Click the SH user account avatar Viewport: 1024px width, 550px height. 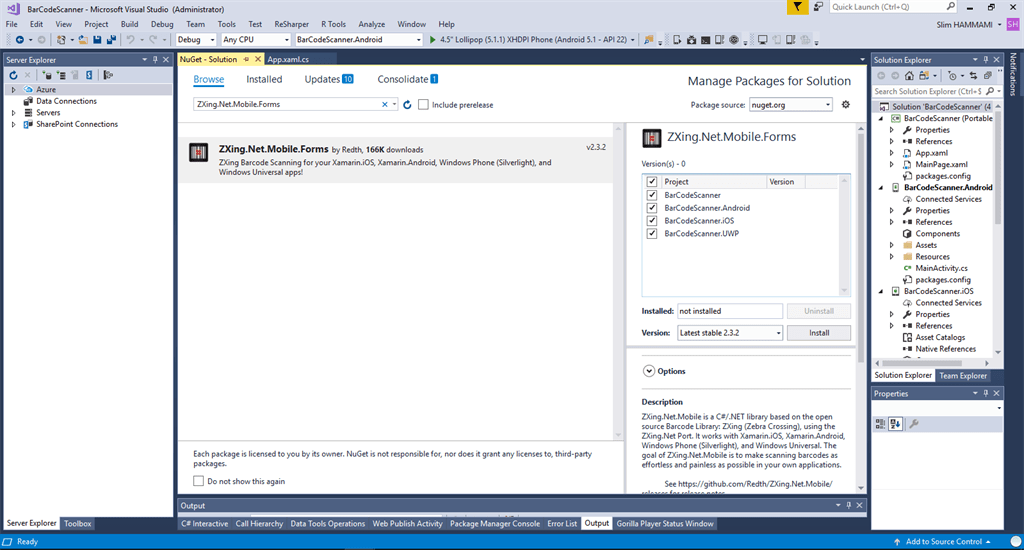[1013, 24]
